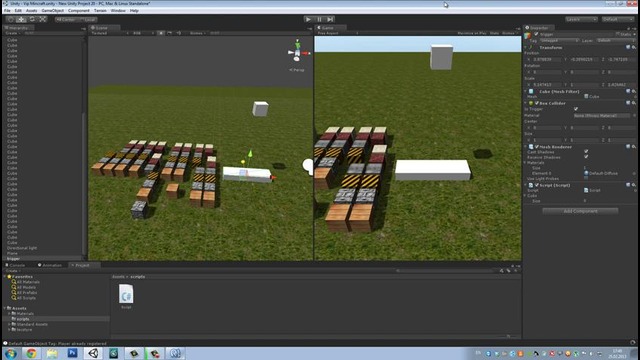This screenshot has height=360, width=640.
Task: Click Maximize on Play button
Action: [471, 33]
